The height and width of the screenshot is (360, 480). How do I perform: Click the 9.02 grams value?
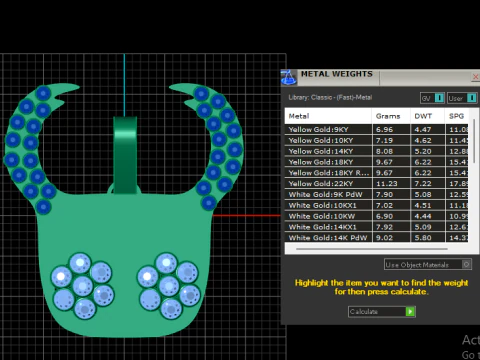(x=384, y=238)
